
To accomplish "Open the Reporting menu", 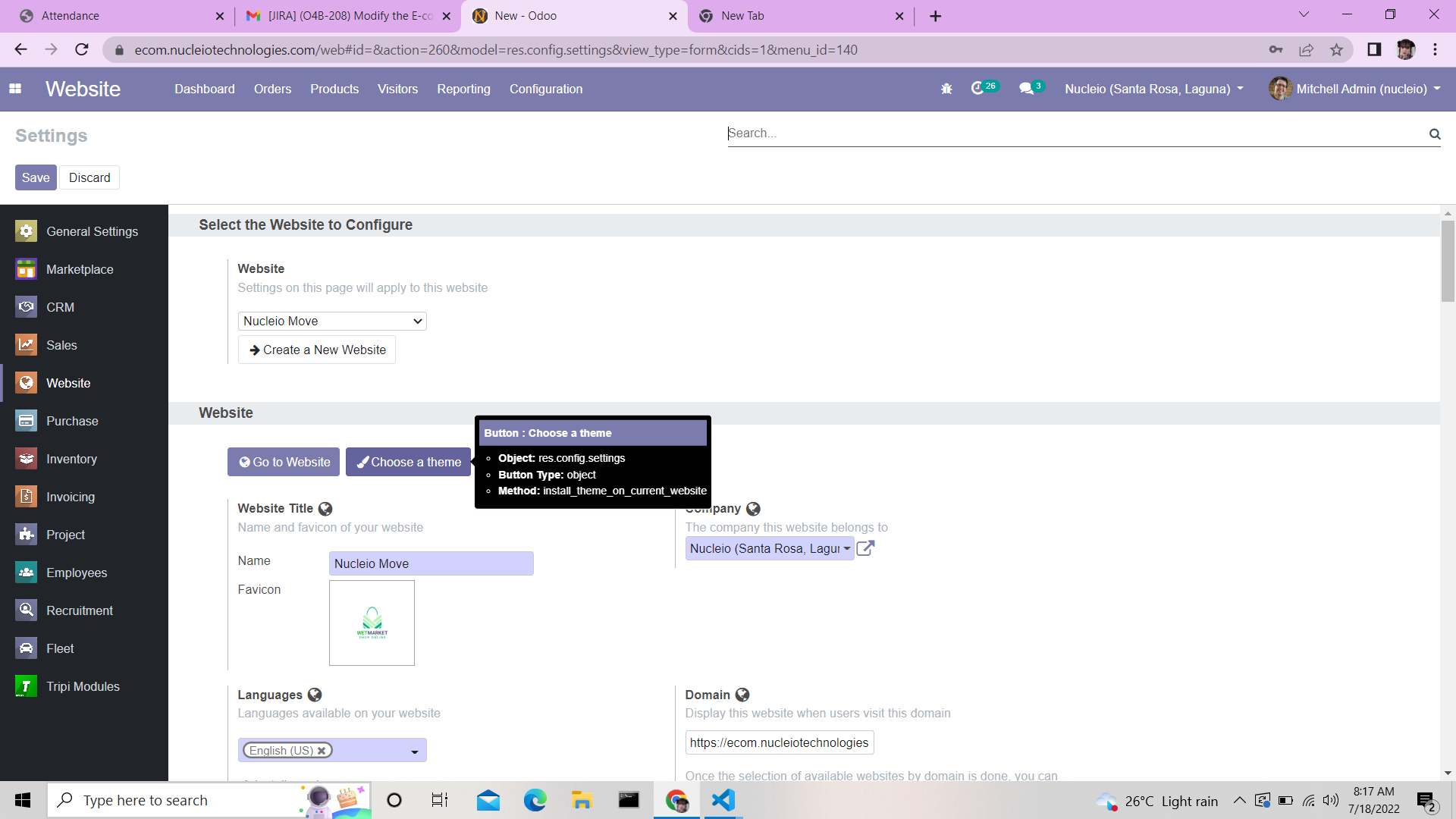I will point(463,89).
